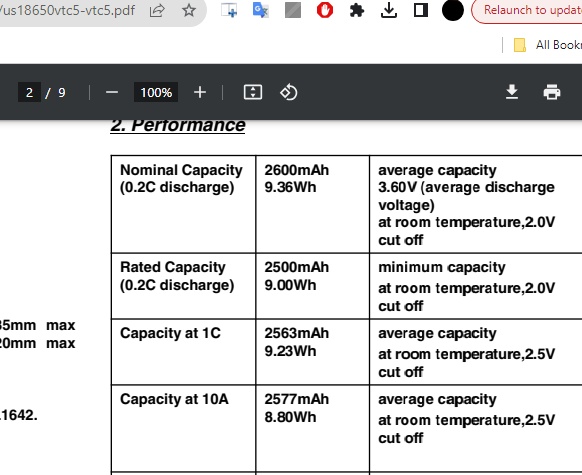
Task: Toggle the browser side panel
Action: [x=421, y=10]
